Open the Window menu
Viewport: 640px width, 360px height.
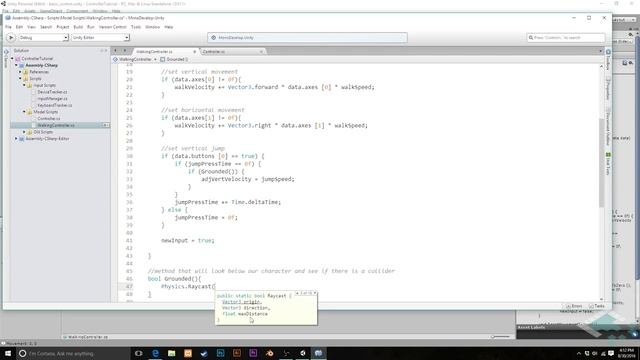tap(153, 27)
